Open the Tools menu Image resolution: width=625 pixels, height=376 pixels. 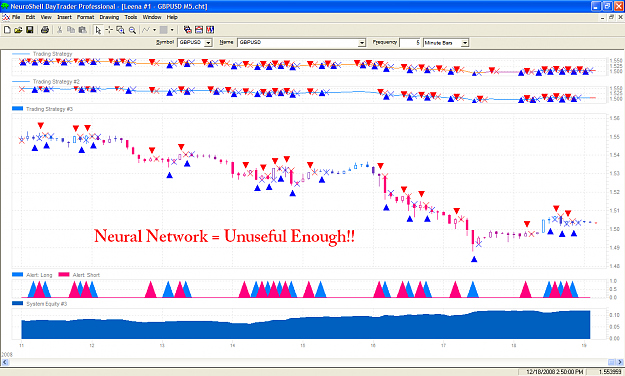click(131, 17)
